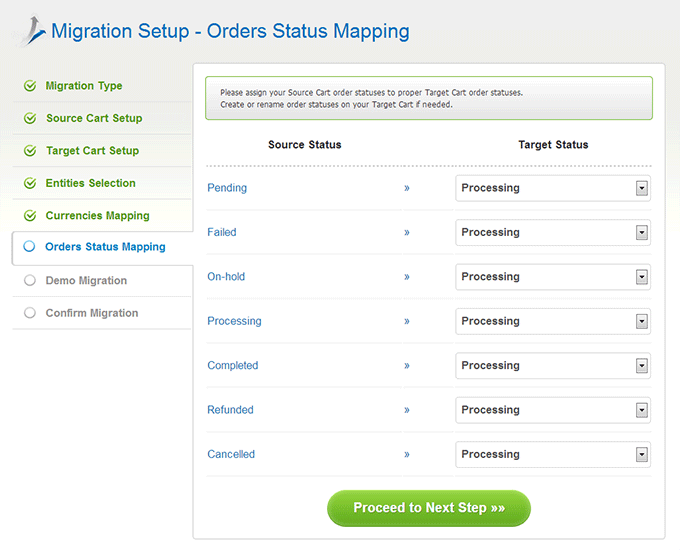Viewport: 680px width, 550px height.
Task: Click the Failed source status link
Action: [222, 232]
